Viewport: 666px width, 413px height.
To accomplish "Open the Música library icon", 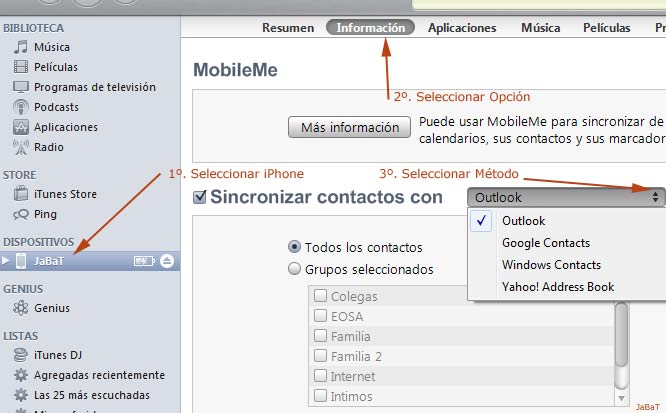I will (20, 47).
